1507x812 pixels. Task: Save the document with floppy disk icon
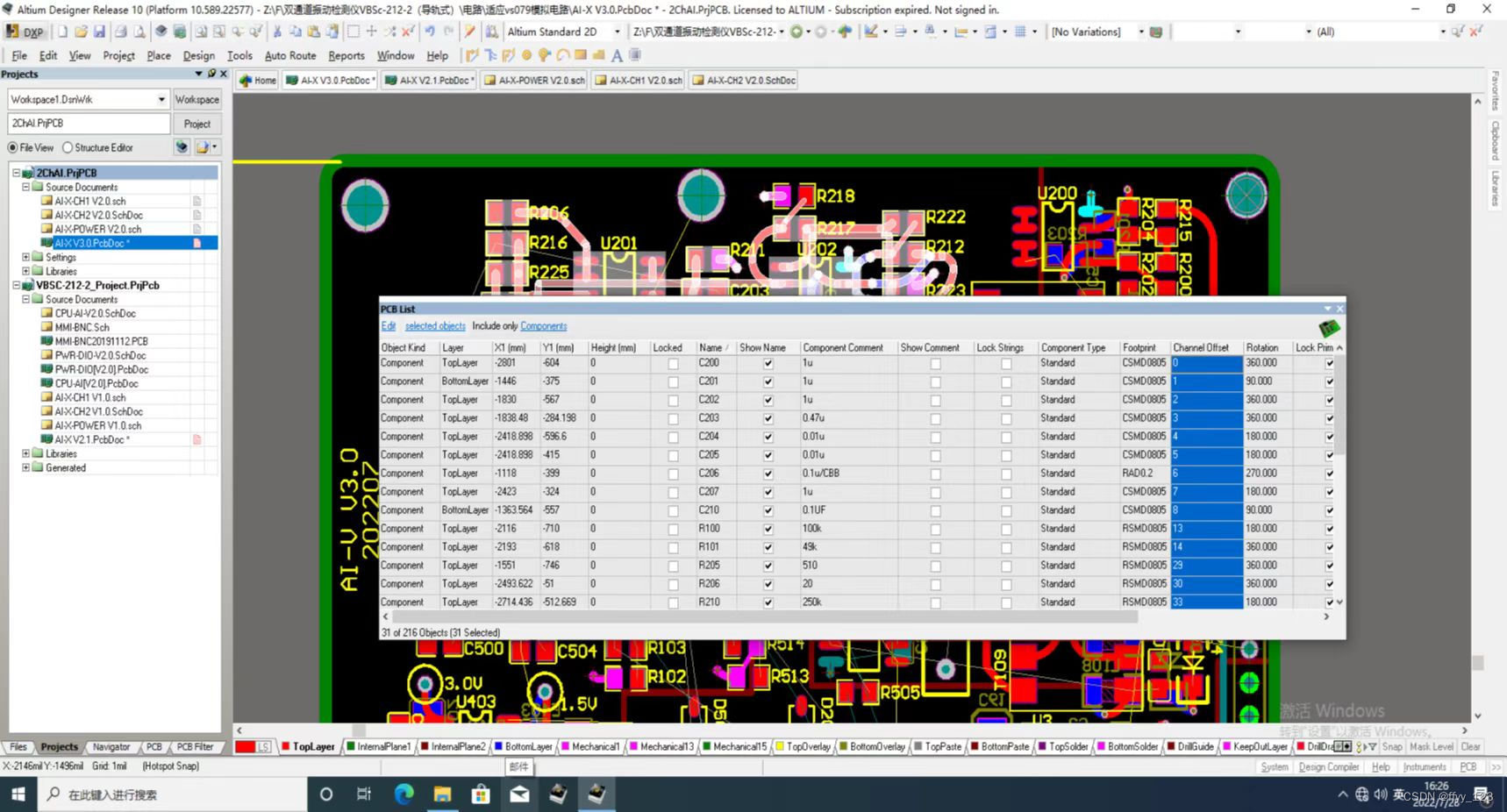pos(99,32)
